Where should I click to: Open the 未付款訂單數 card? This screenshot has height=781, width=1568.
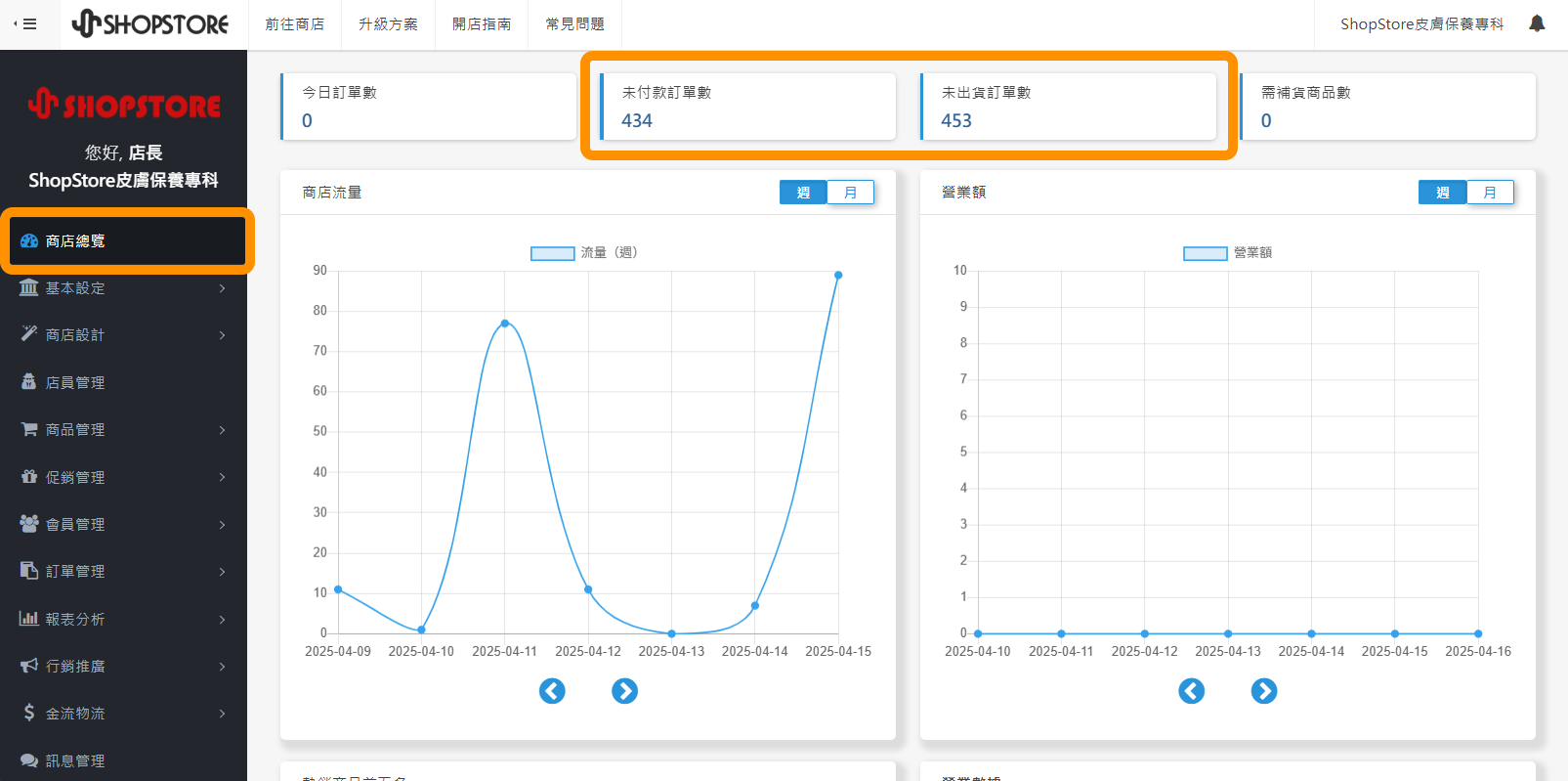[747, 107]
